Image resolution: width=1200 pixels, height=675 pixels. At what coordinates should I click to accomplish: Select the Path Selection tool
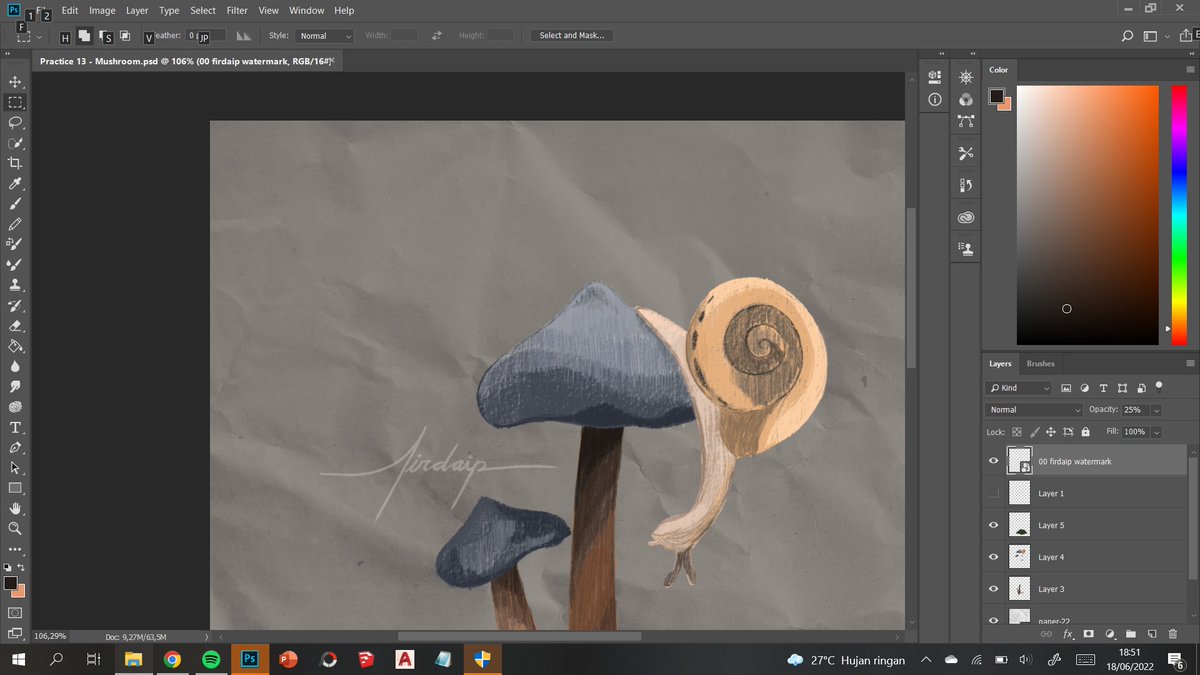(x=15, y=468)
